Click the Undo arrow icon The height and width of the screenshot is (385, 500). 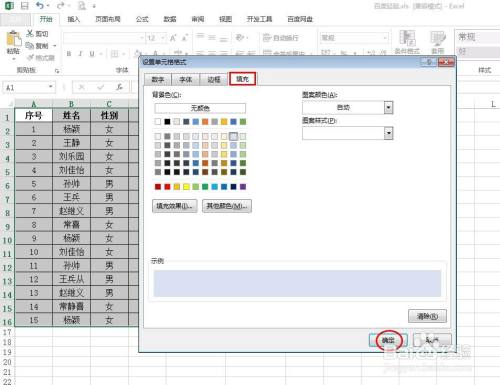pos(40,6)
